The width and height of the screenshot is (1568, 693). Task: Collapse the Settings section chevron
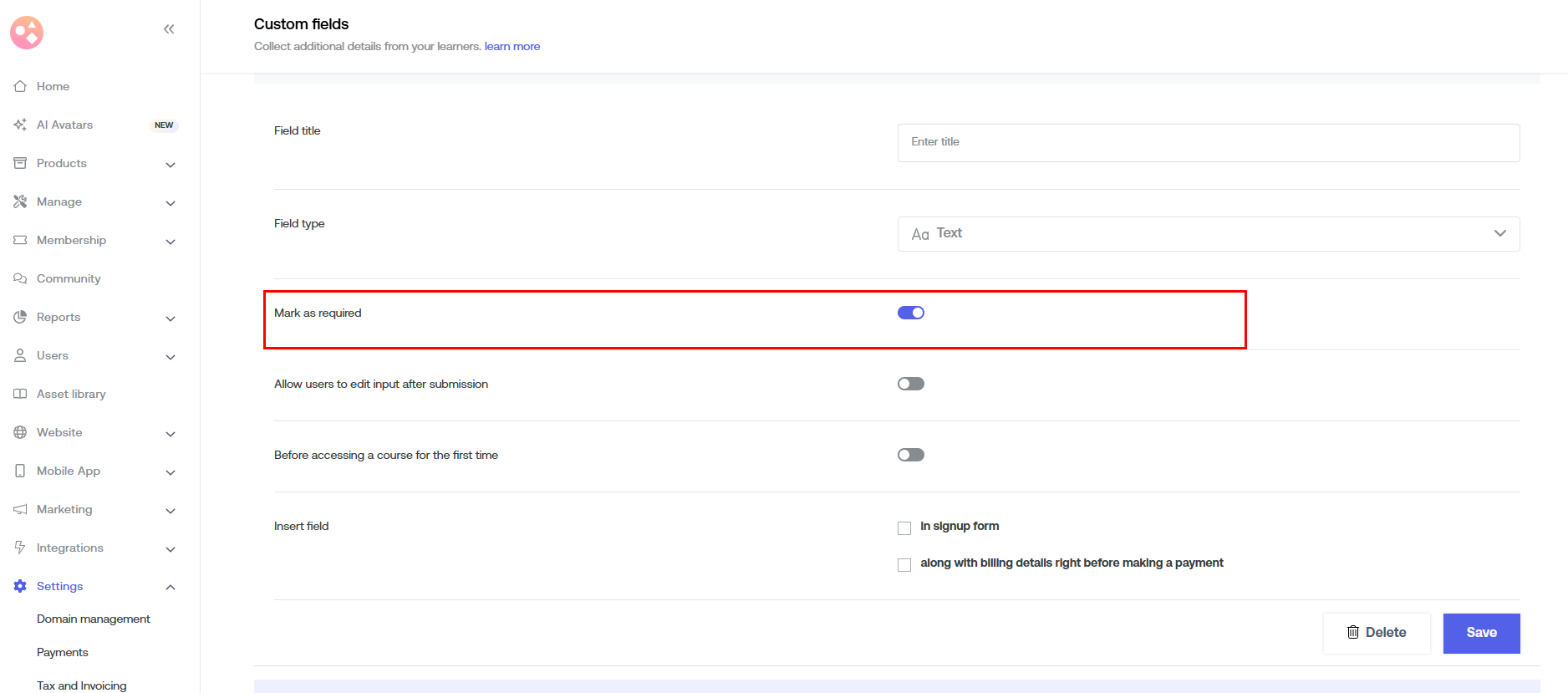point(171,587)
